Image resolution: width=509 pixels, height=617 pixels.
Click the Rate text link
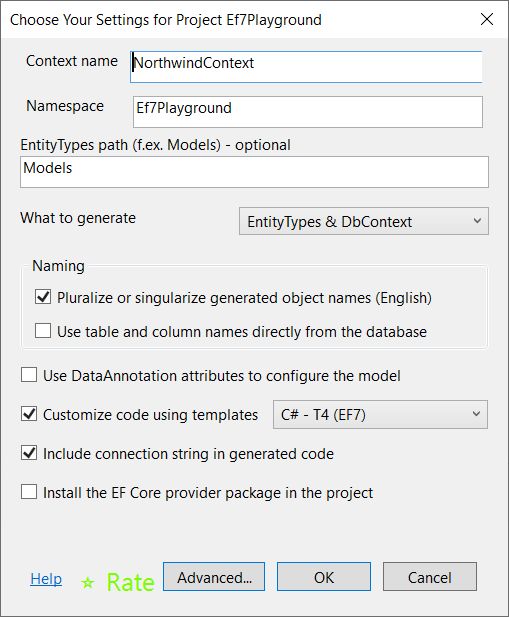[131, 582]
